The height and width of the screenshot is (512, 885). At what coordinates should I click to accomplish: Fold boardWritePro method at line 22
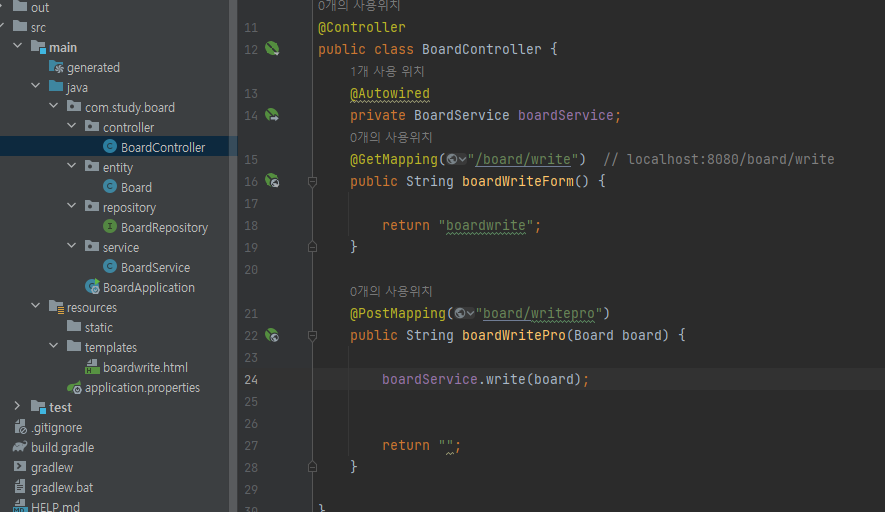pyautogui.click(x=312, y=336)
